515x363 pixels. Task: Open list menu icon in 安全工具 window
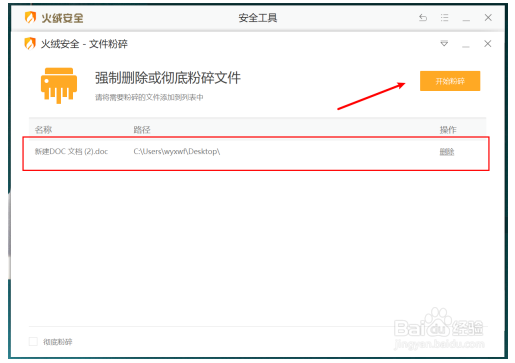click(444, 17)
